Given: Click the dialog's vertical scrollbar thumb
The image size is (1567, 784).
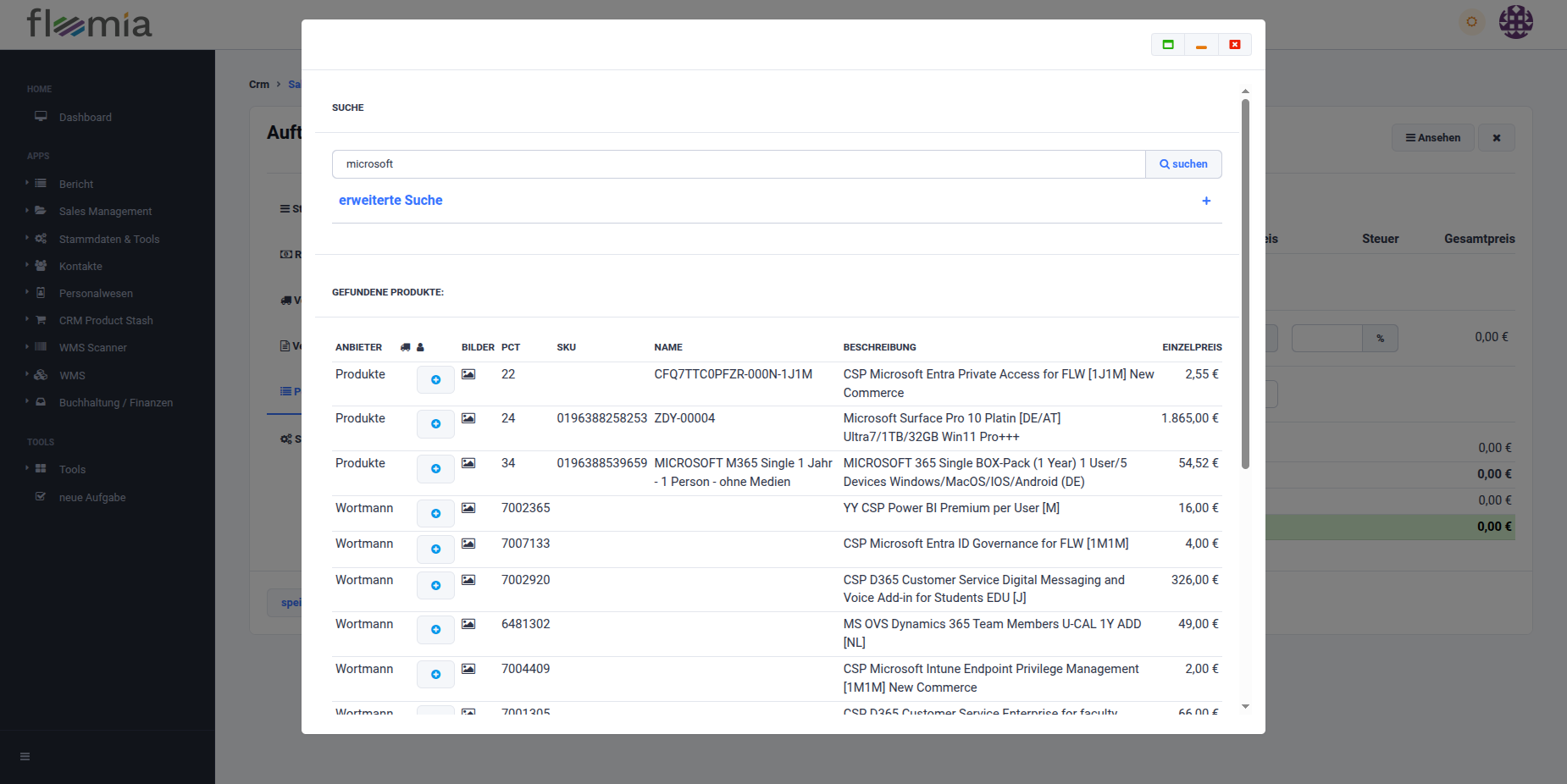Looking at the screenshot, I should coord(1245,284).
